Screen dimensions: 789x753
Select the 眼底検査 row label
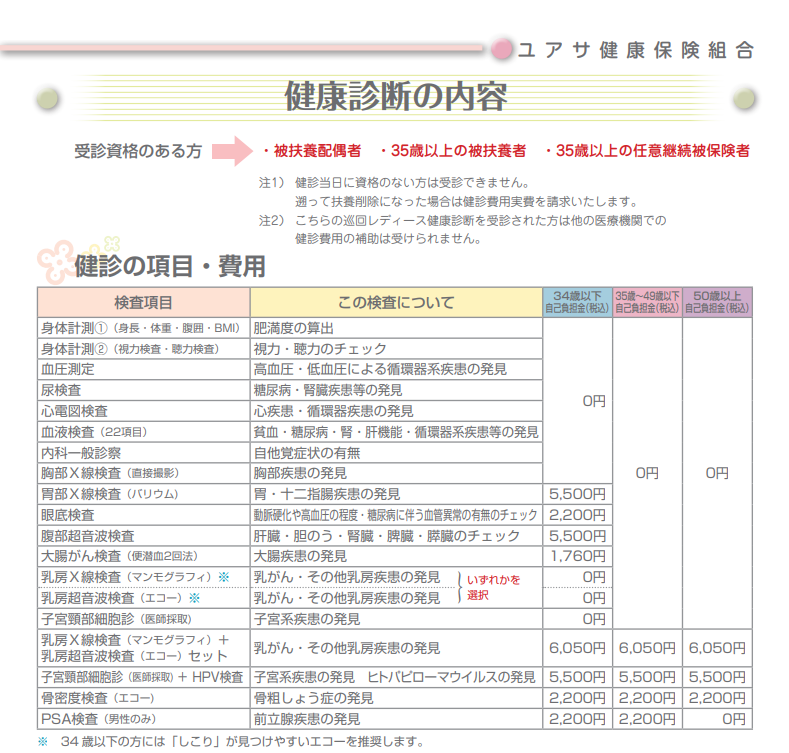(x=68, y=514)
